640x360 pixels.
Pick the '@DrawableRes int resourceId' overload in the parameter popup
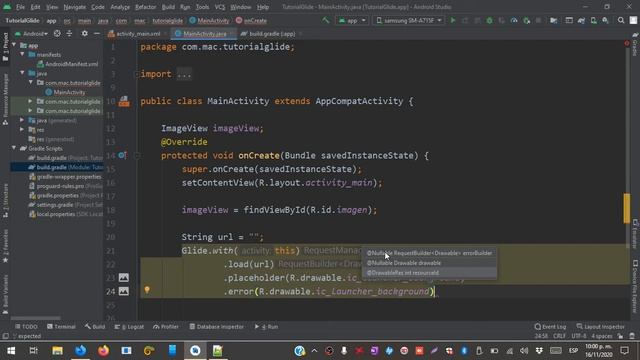429,273
